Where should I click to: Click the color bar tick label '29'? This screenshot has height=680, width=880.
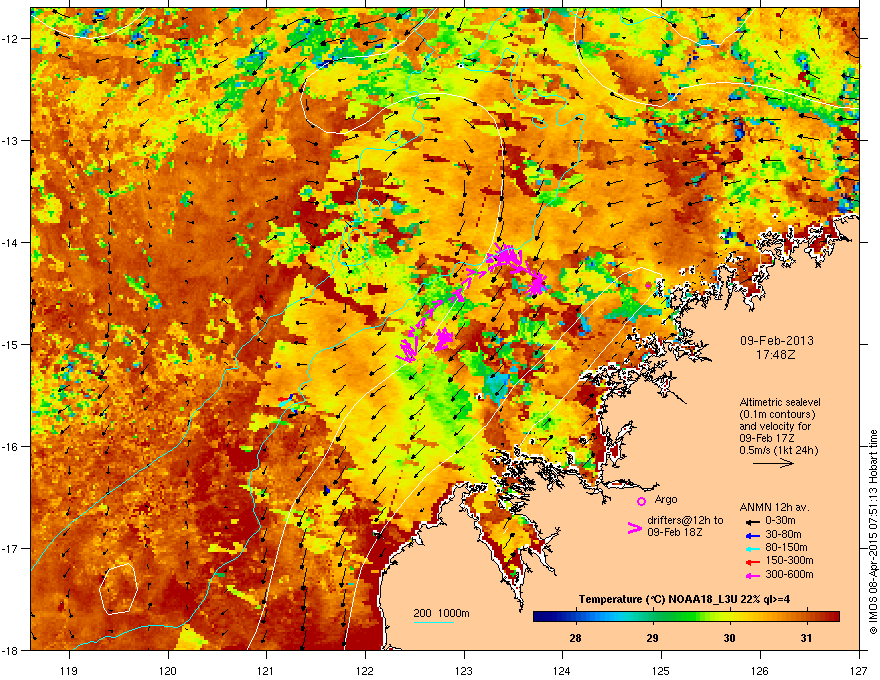652,638
